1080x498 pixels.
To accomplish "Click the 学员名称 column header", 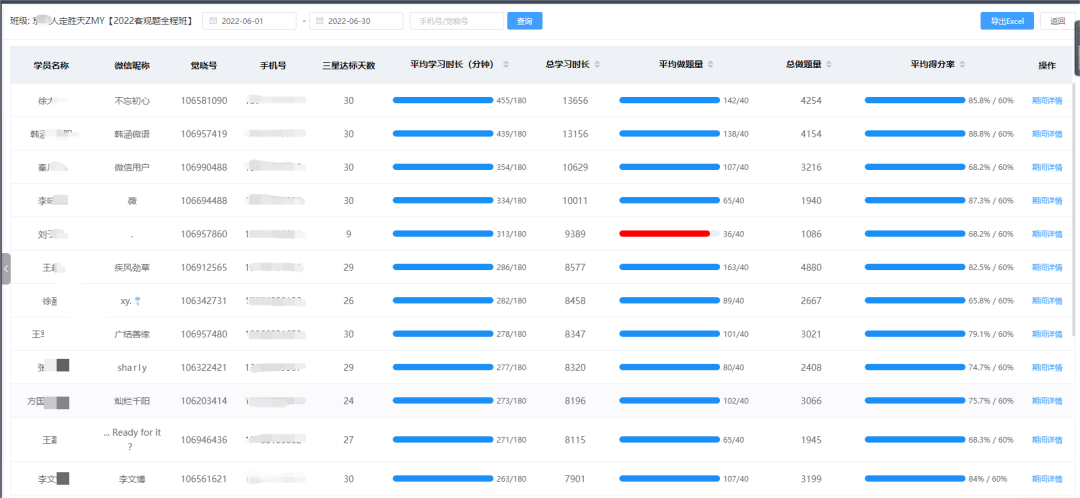I will click(x=52, y=65).
